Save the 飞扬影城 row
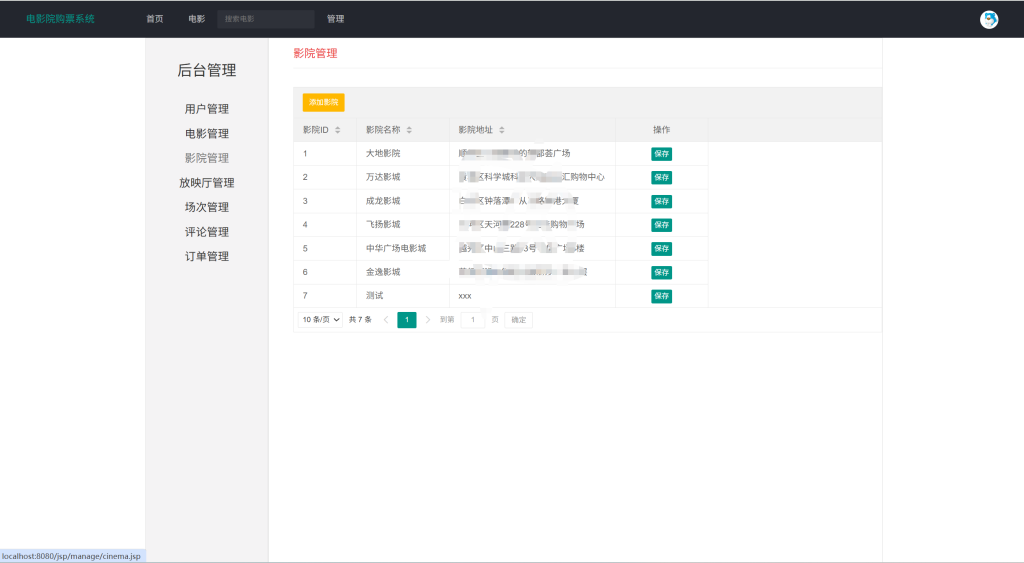This screenshot has width=1024, height=563. (x=662, y=225)
